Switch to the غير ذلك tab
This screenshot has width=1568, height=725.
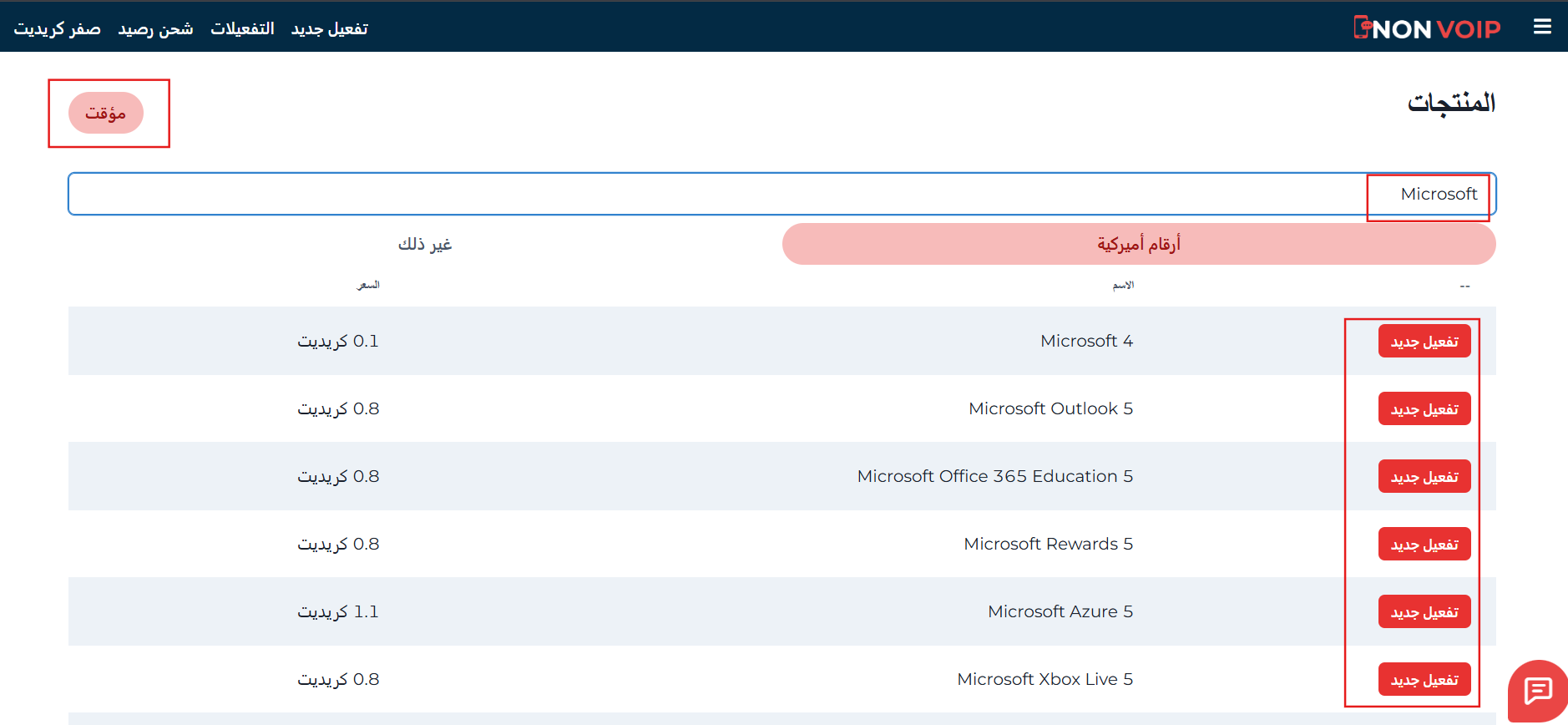pos(425,244)
